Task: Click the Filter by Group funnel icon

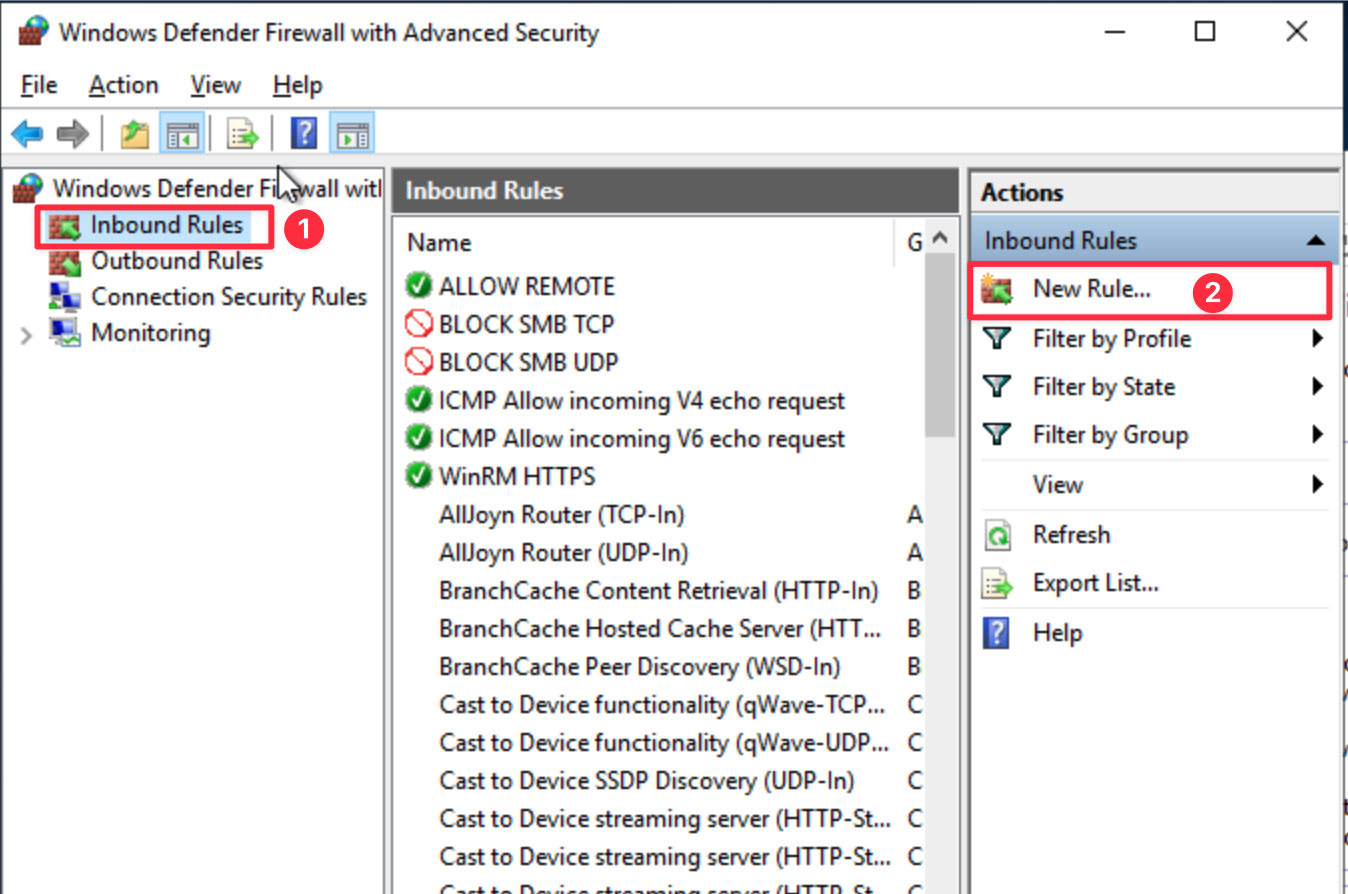Action: click(x=997, y=435)
